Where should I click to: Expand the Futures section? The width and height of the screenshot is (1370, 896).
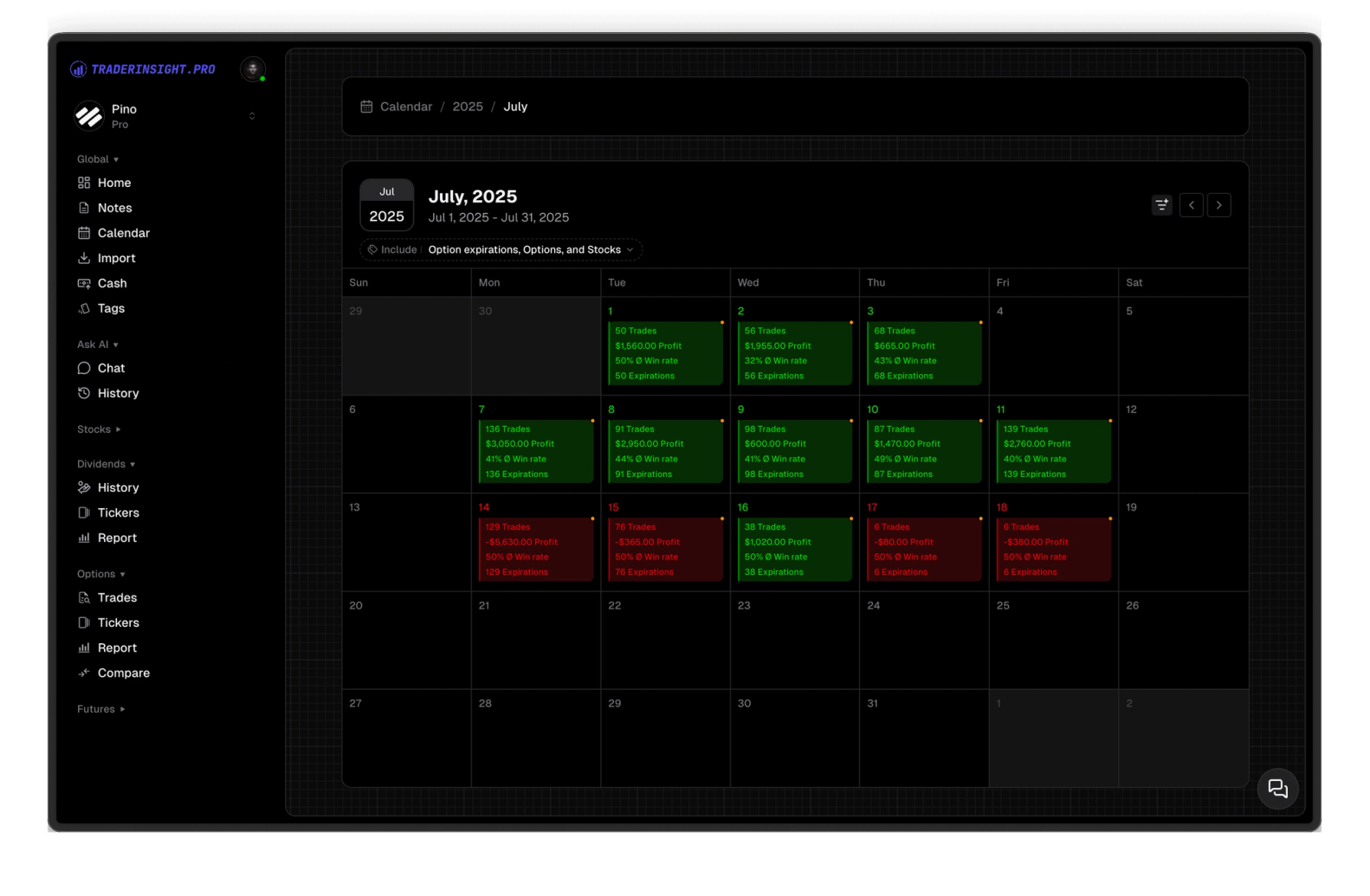pyautogui.click(x=100, y=709)
